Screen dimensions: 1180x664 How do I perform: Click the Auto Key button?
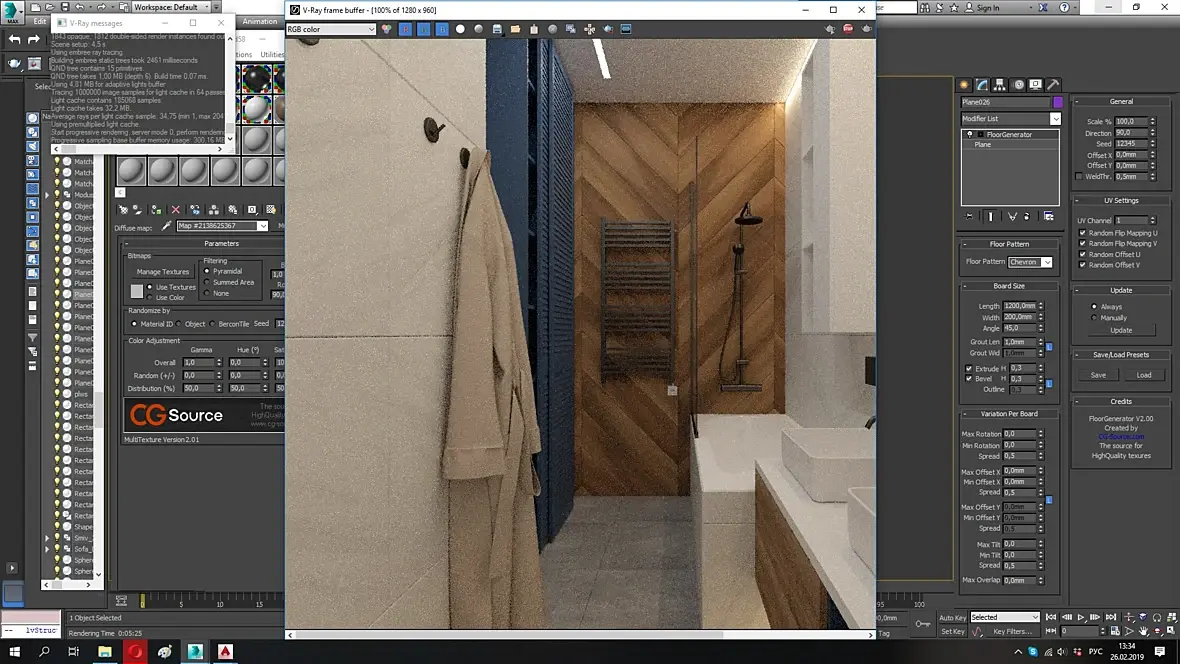click(x=952, y=617)
